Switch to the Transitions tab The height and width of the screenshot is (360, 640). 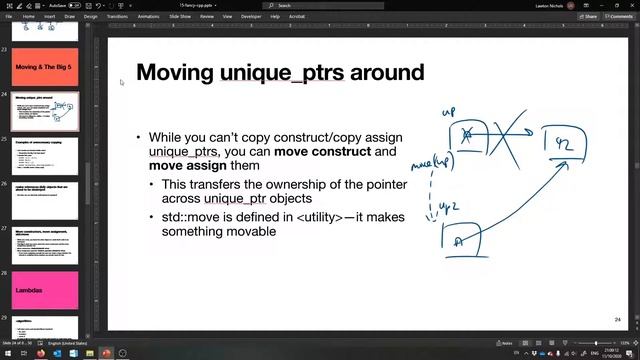118,17
